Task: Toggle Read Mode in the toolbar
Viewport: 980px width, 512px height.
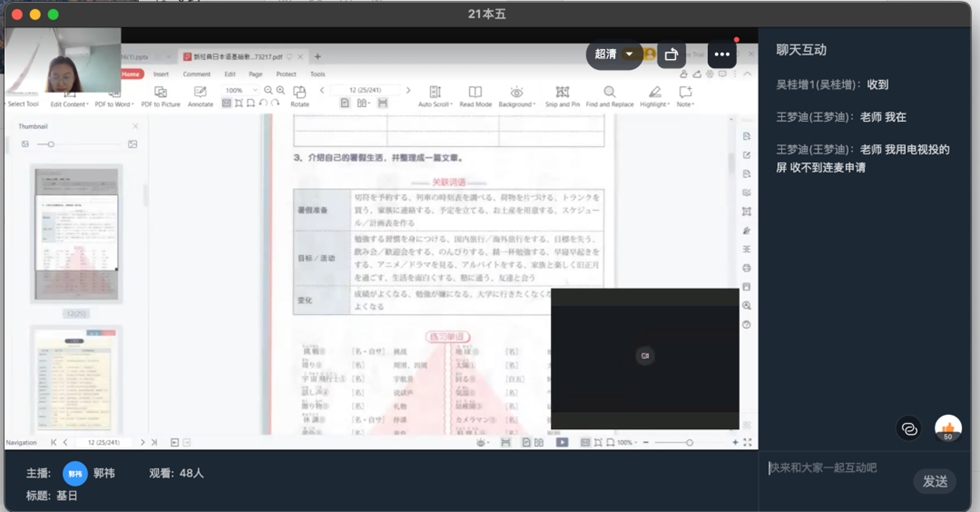Action: pyautogui.click(x=475, y=92)
